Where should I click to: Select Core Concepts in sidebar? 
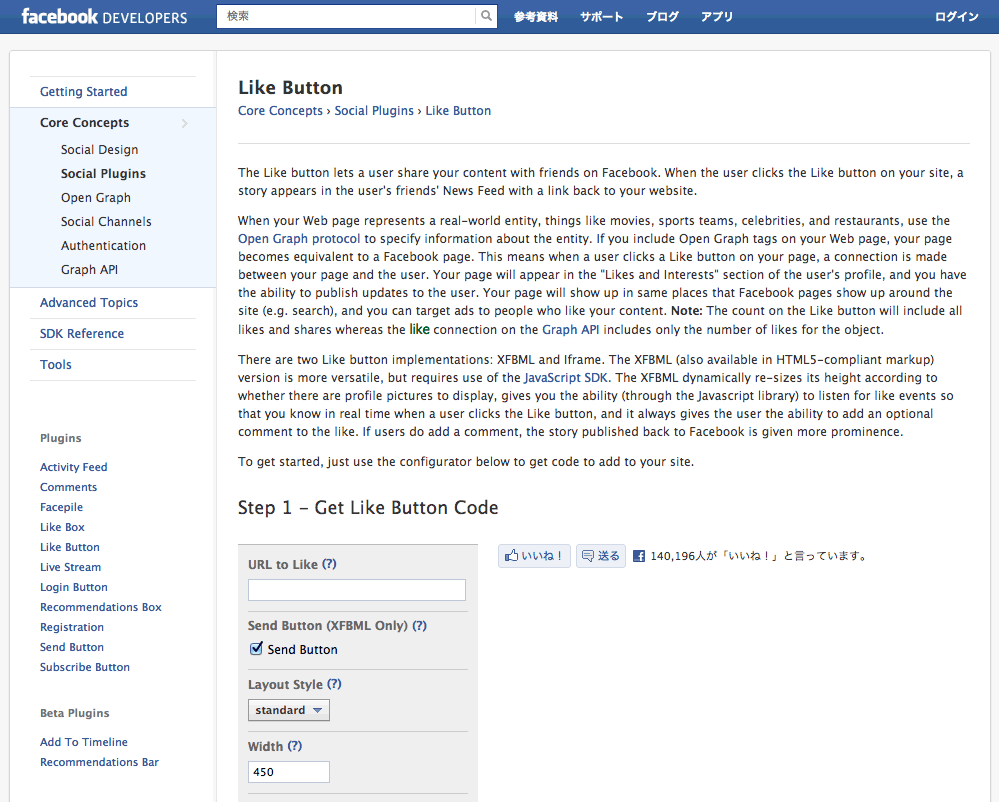tap(84, 122)
